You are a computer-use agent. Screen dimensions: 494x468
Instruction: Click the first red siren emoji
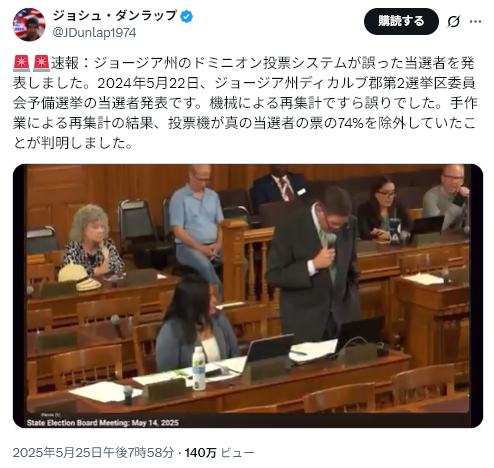coord(21,63)
